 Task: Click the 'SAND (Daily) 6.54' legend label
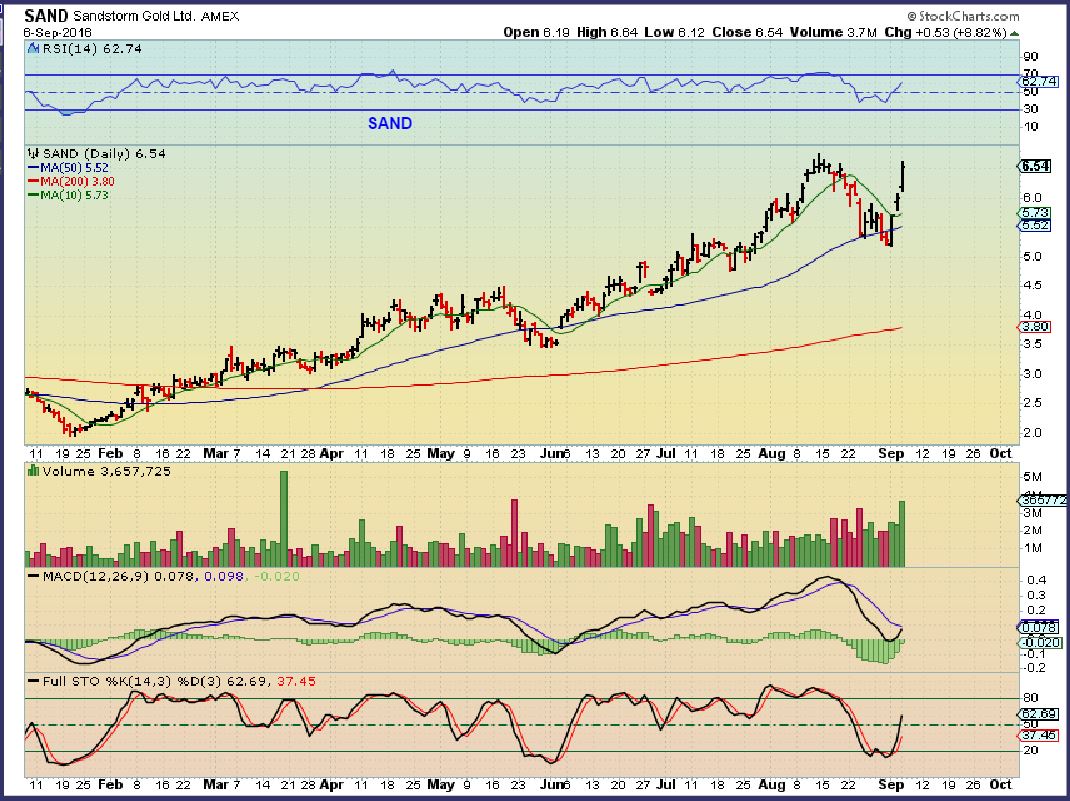coord(104,154)
